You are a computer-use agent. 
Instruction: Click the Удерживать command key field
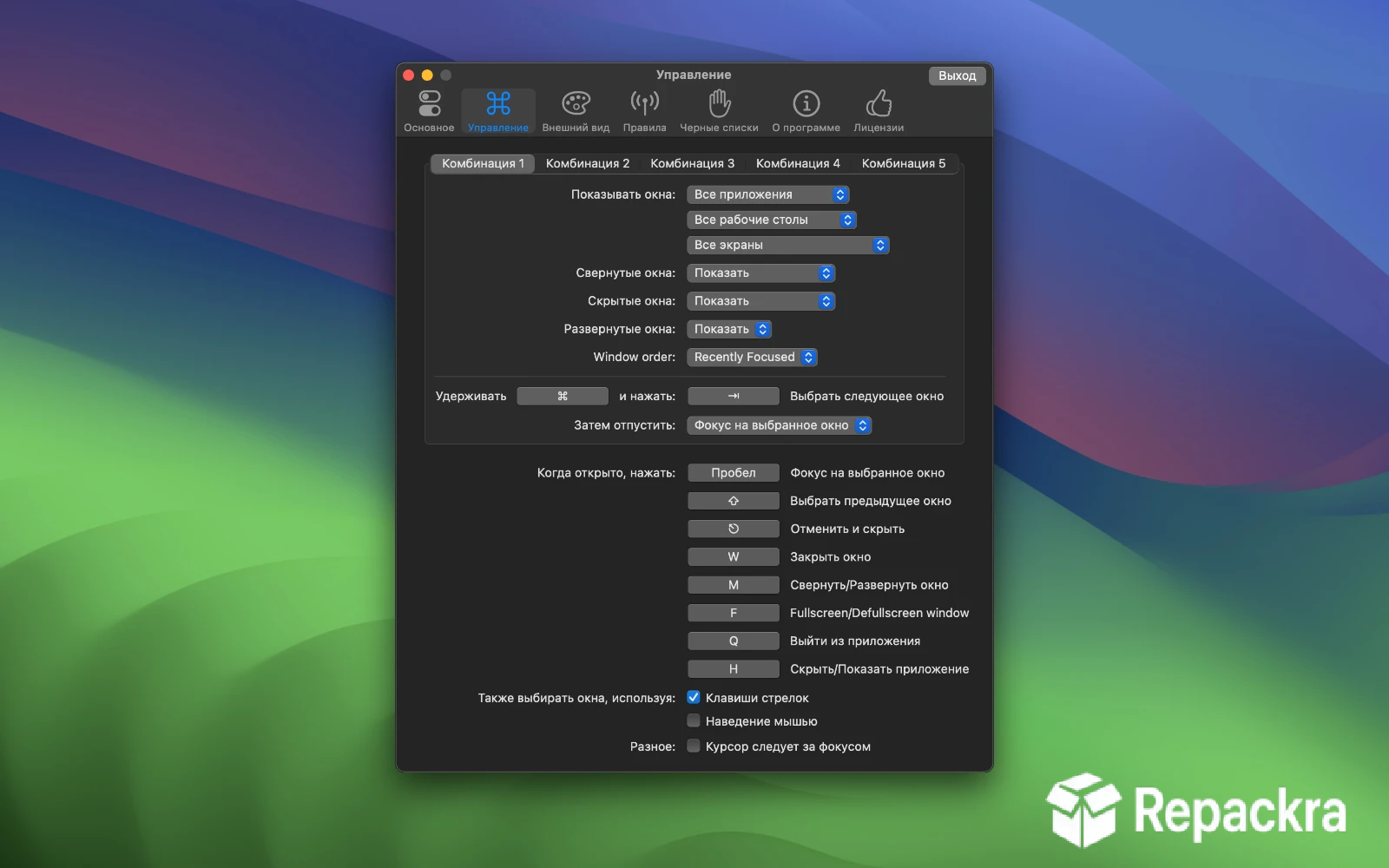point(563,396)
